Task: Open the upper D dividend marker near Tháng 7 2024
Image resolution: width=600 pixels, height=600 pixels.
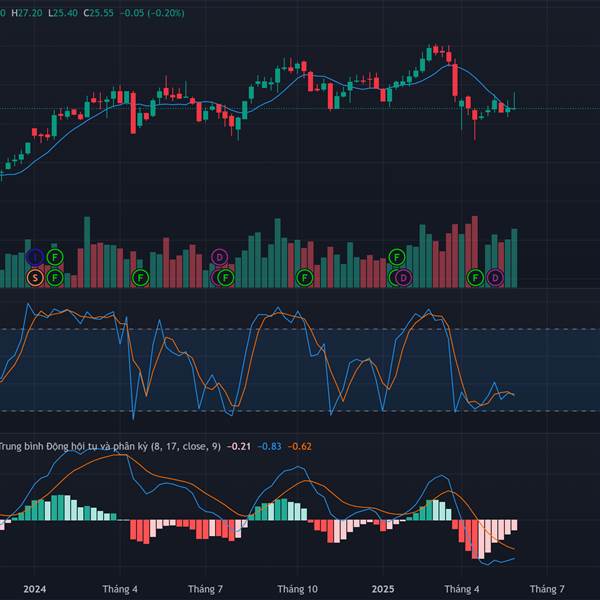Action: click(x=219, y=257)
